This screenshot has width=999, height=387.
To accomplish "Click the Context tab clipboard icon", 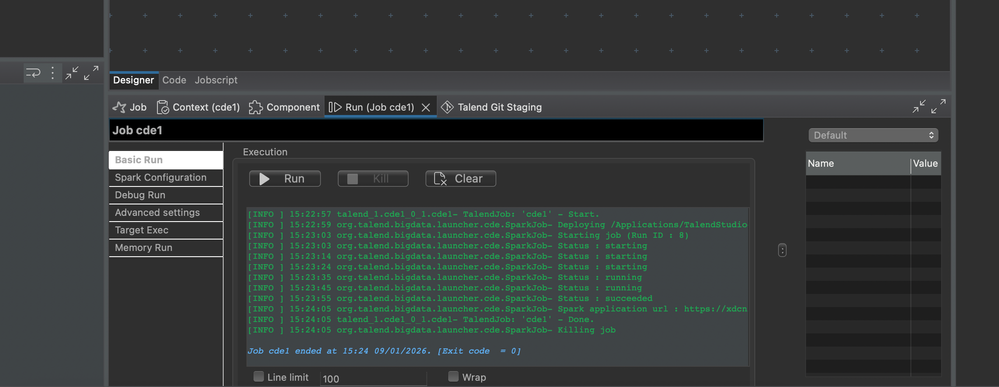I will click(x=162, y=107).
